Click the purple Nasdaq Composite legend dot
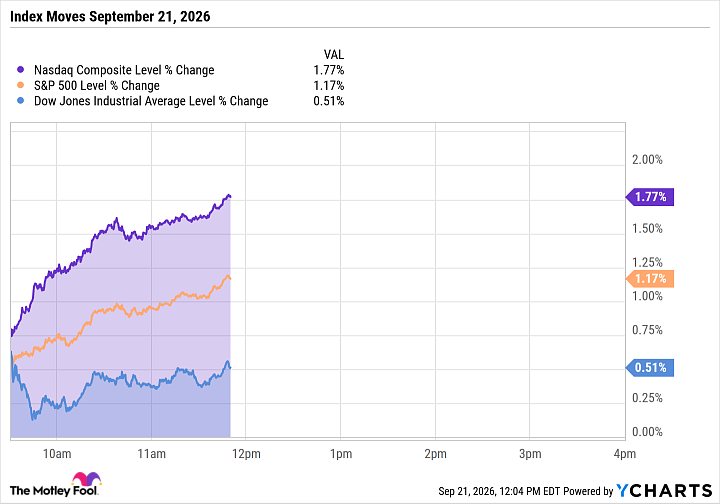720x504 pixels. (20, 70)
